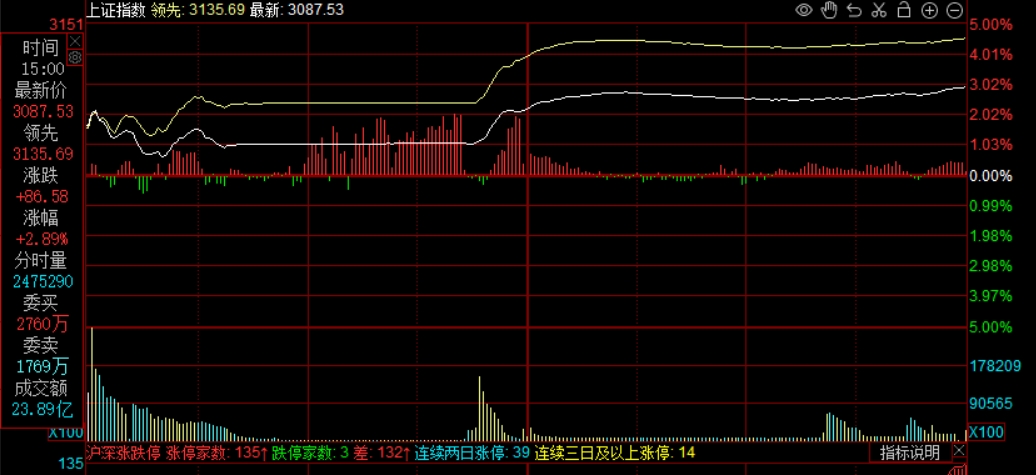Click the 沪深涨跌停 indicator name
The height and width of the screenshot is (475, 1036).
click(123, 453)
